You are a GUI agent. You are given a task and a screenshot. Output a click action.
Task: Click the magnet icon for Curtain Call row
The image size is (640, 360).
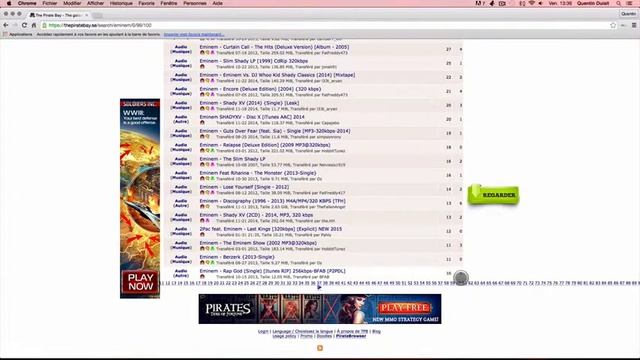202,53
